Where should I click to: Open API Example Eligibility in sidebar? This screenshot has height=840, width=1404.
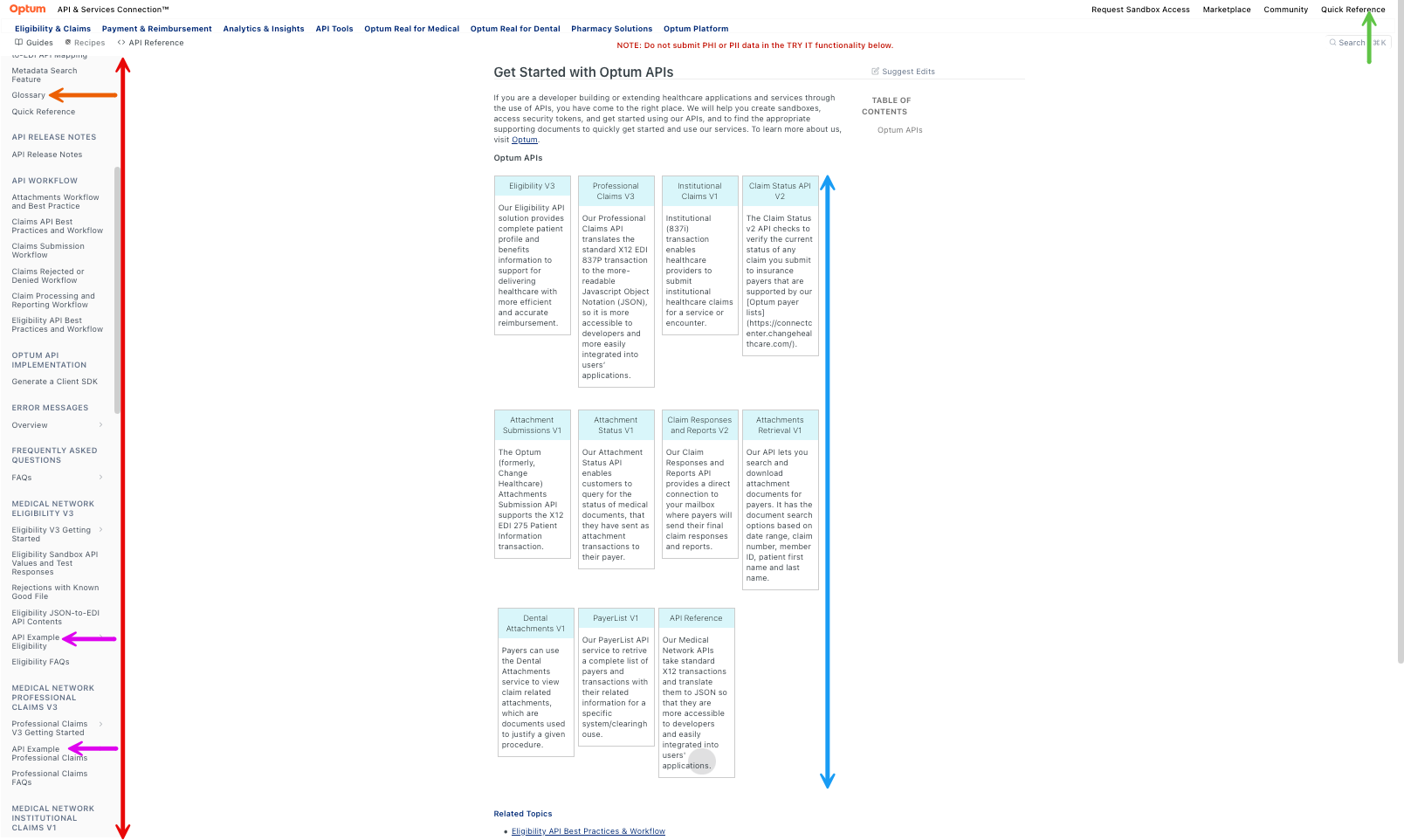[x=36, y=642]
